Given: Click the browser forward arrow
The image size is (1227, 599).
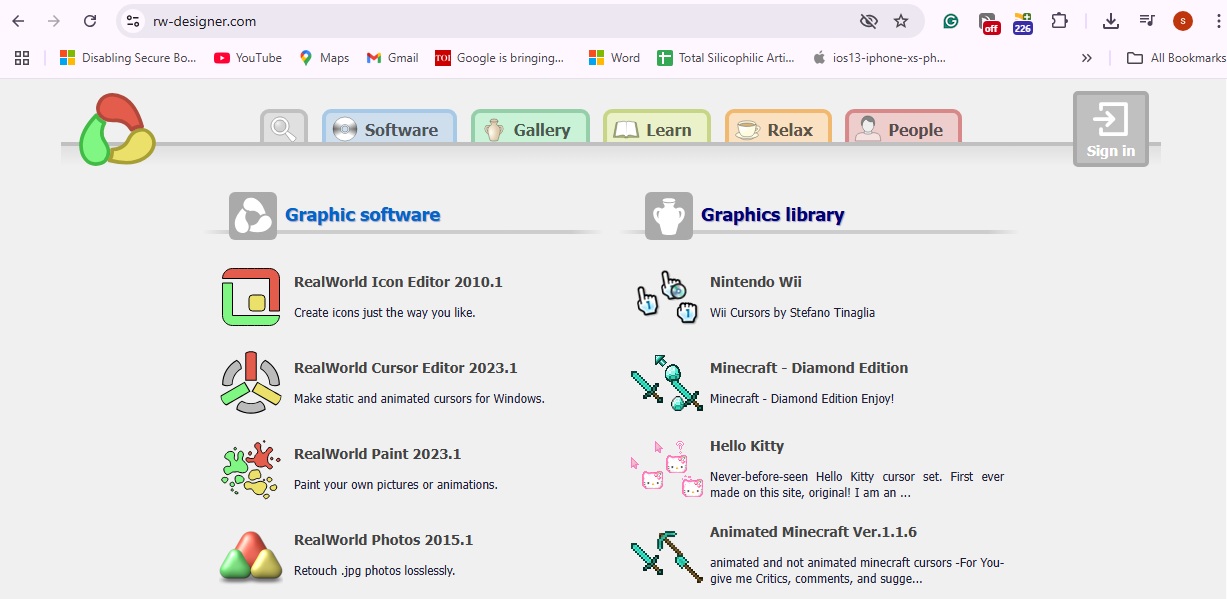Looking at the screenshot, I should (54, 21).
